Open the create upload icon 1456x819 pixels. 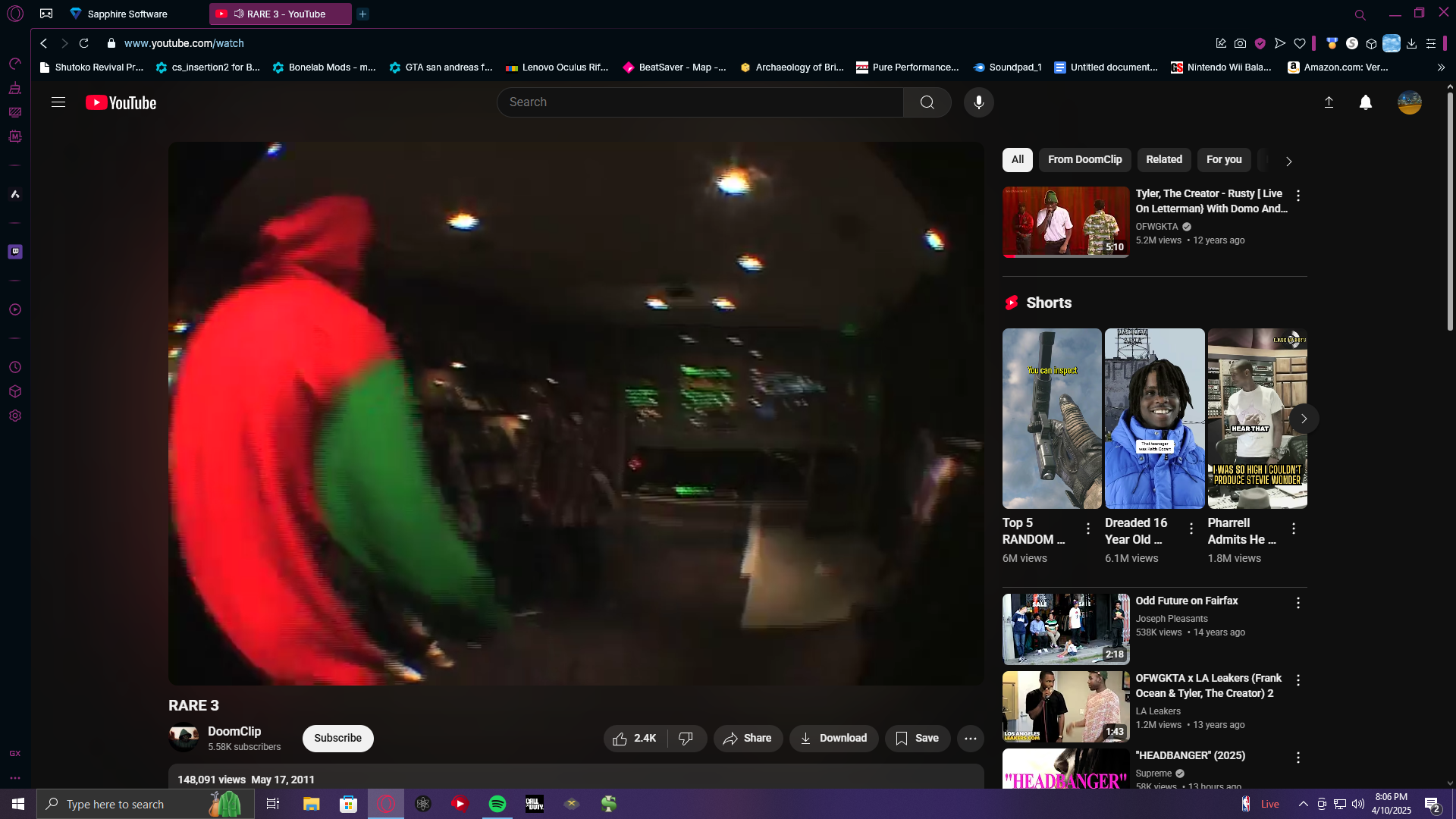click(x=1329, y=102)
